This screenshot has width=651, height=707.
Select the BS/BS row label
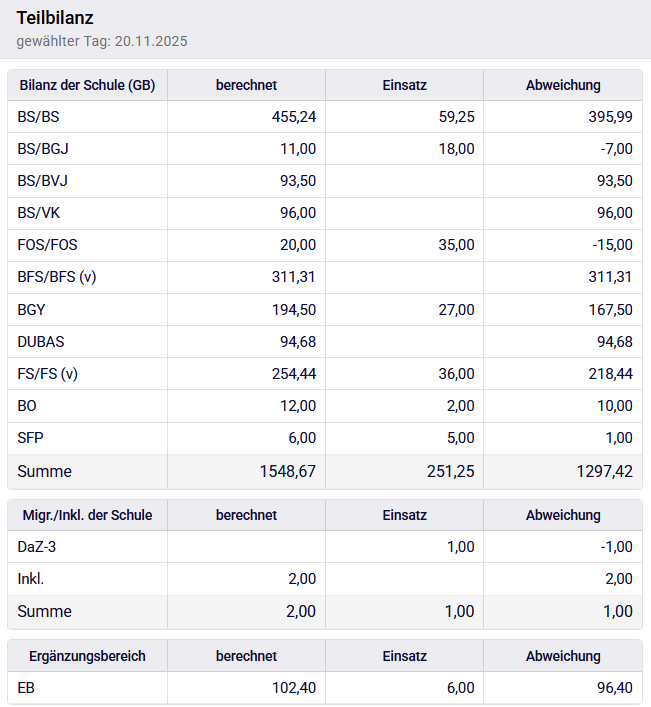39,117
